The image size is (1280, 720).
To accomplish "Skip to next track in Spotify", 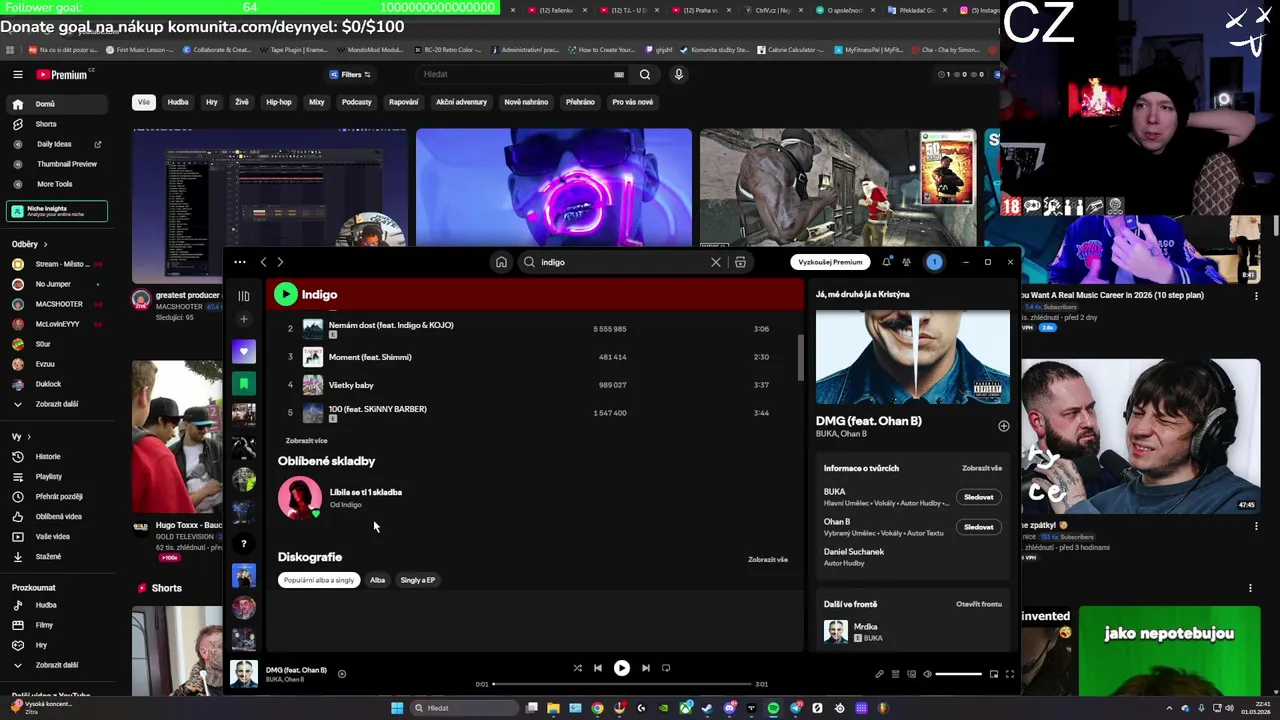I will 646,668.
